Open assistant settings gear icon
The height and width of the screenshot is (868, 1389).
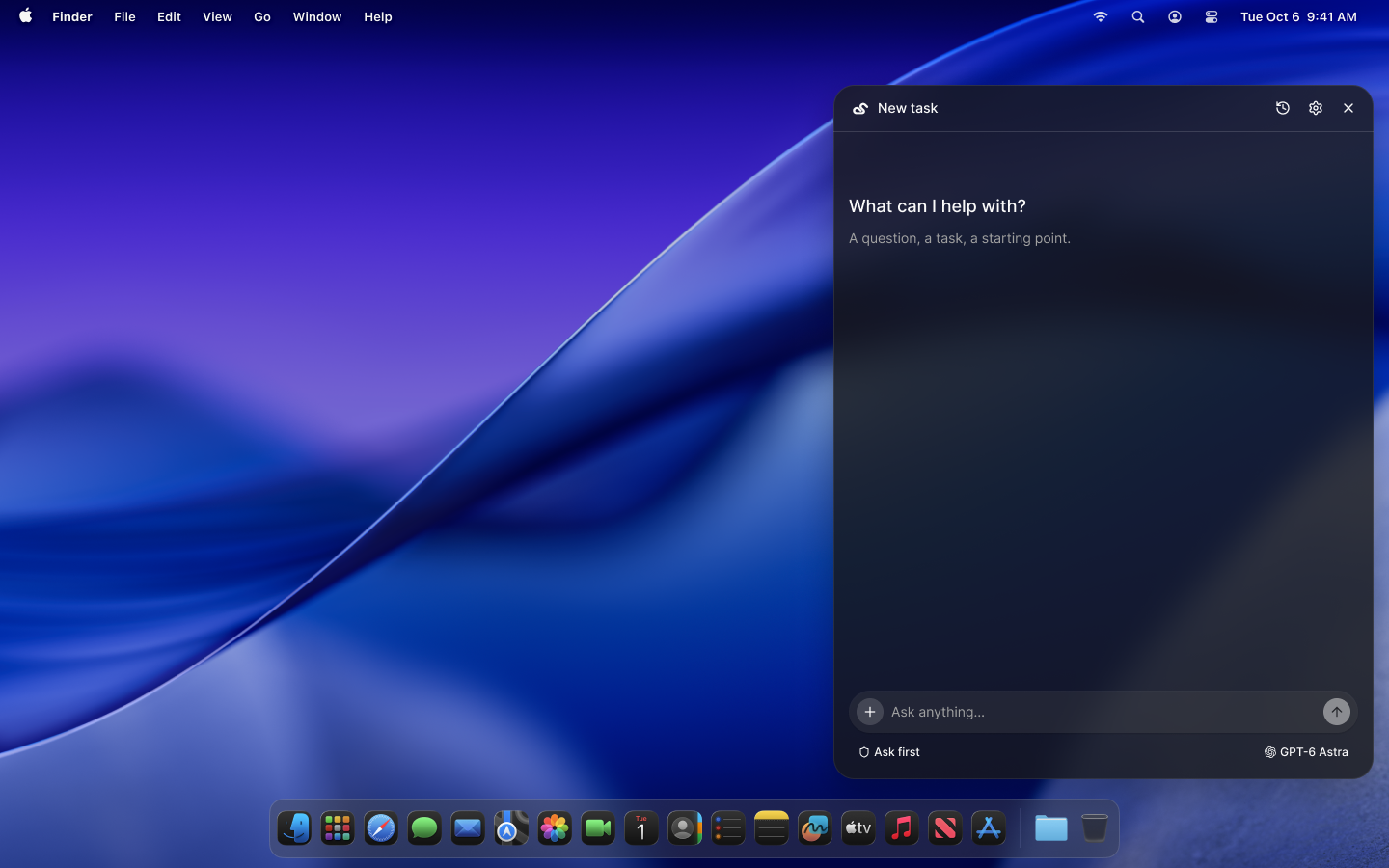tap(1316, 108)
